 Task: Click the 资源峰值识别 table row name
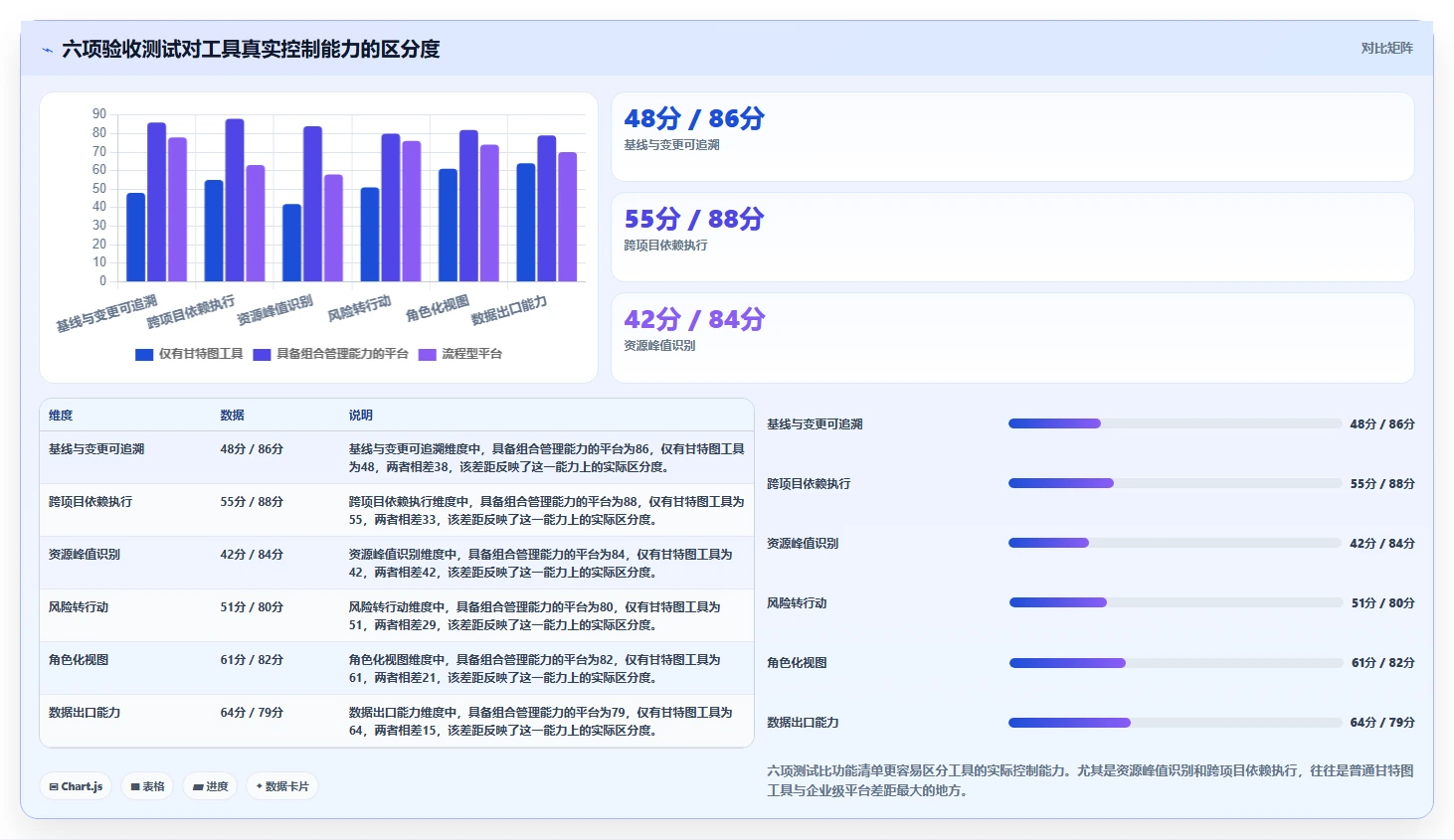coord(85,555)
